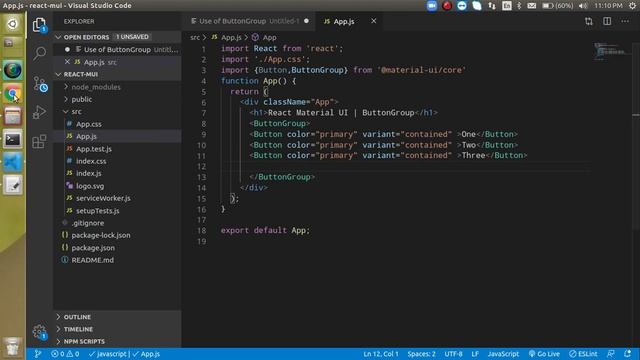This screenshot has height=360, width=640.
Task: Open the Manage settings gear
Action: point(39,332)
